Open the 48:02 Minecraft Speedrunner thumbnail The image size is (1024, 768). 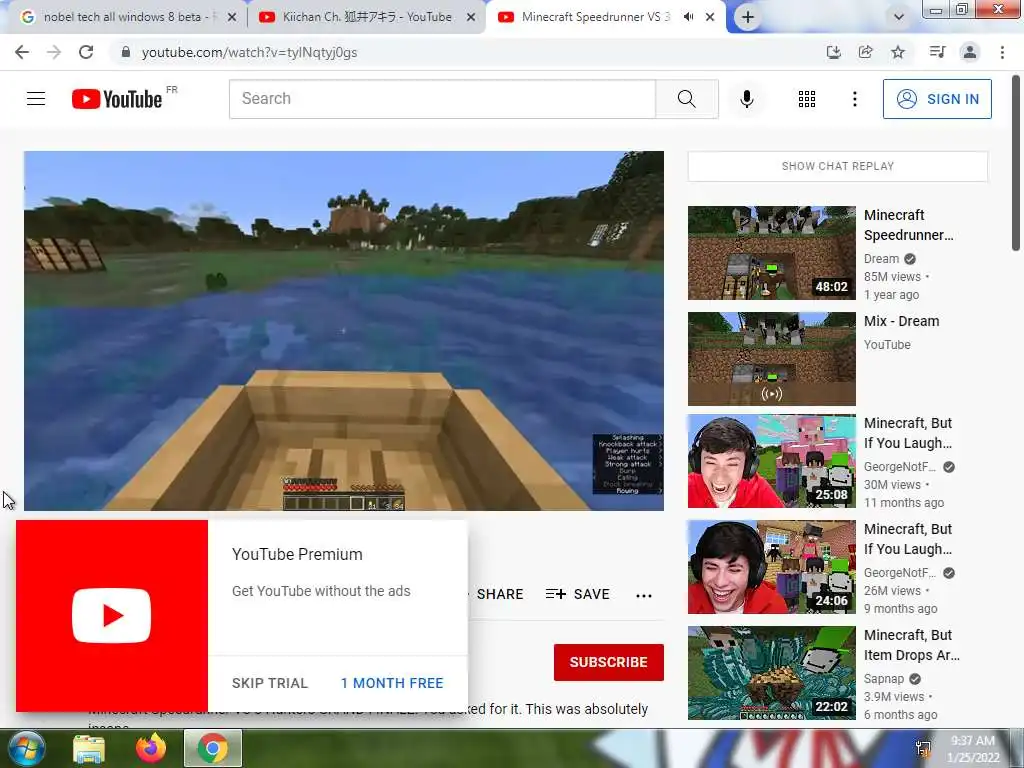(771, 253)
